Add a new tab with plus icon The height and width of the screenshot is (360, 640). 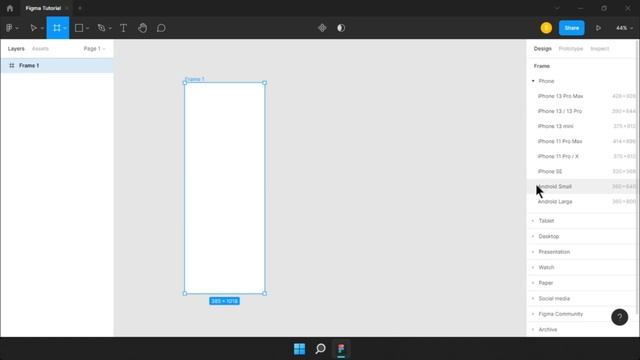[80, 8]
